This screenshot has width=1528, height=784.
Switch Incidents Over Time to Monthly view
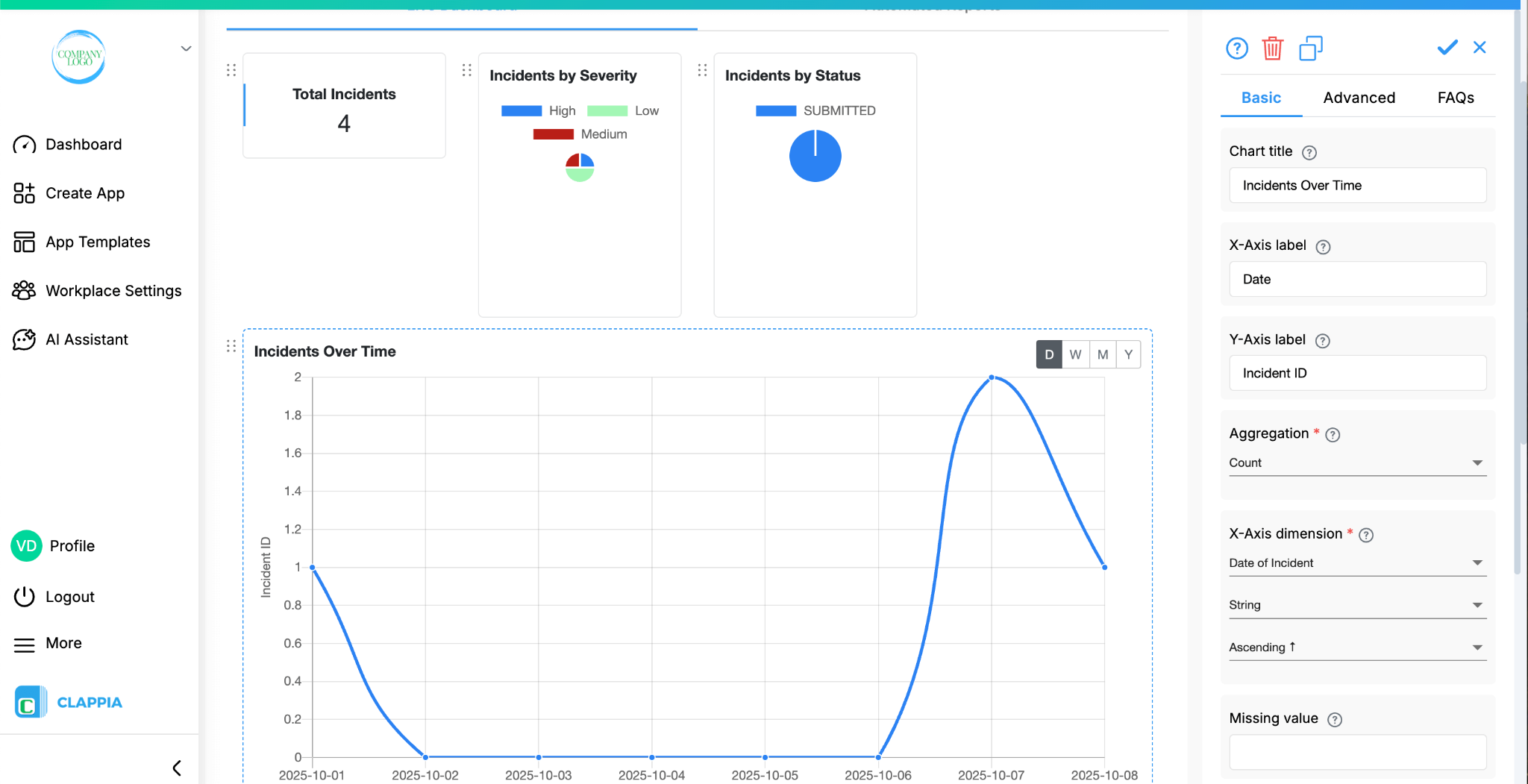(x=1102, y=354)
